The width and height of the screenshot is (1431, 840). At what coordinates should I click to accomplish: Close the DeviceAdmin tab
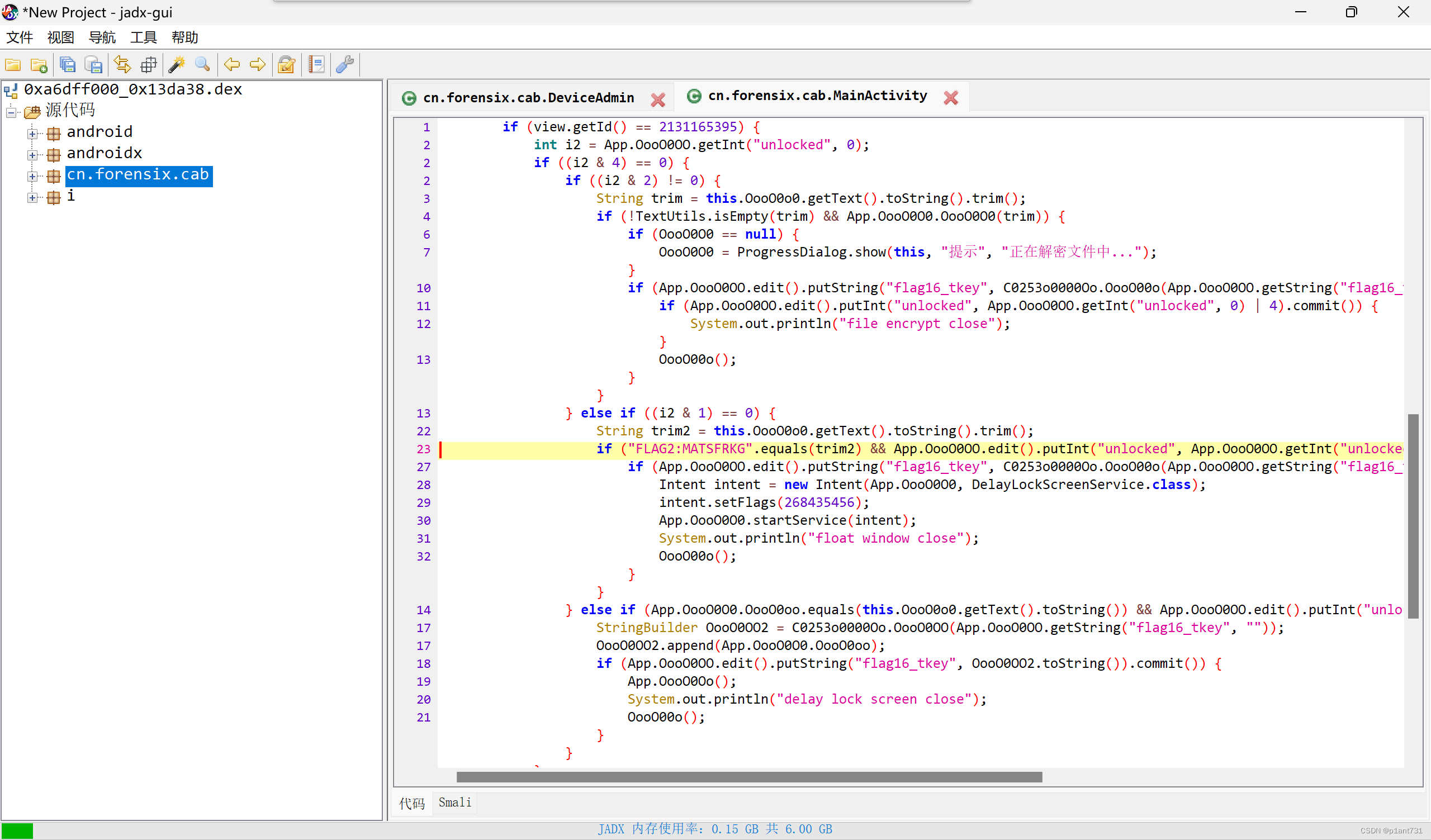(x=658, y=99)
